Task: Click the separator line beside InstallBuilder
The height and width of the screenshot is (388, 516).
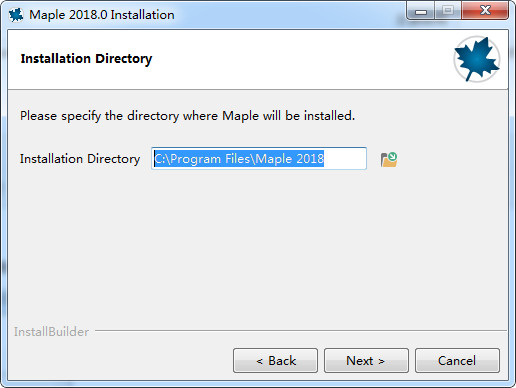Action: tap(301, 331)
